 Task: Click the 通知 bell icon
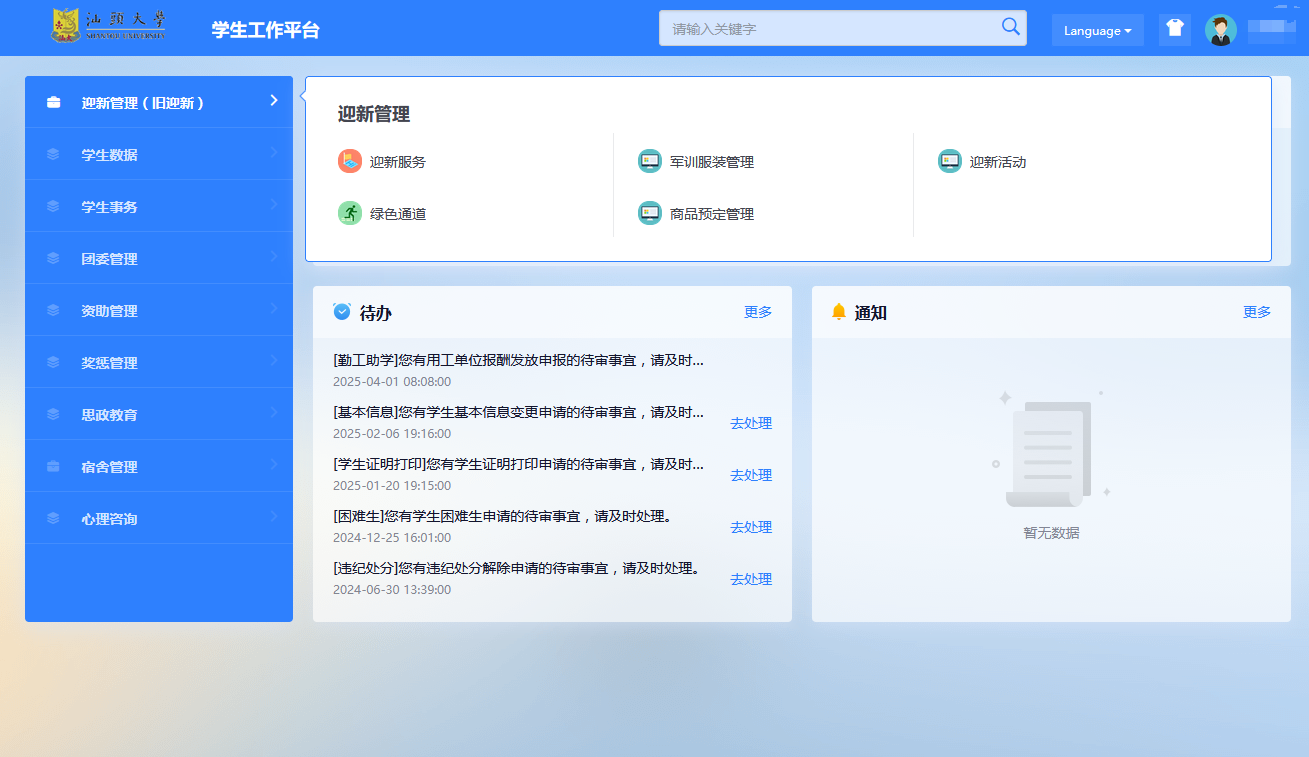[839, 312]
